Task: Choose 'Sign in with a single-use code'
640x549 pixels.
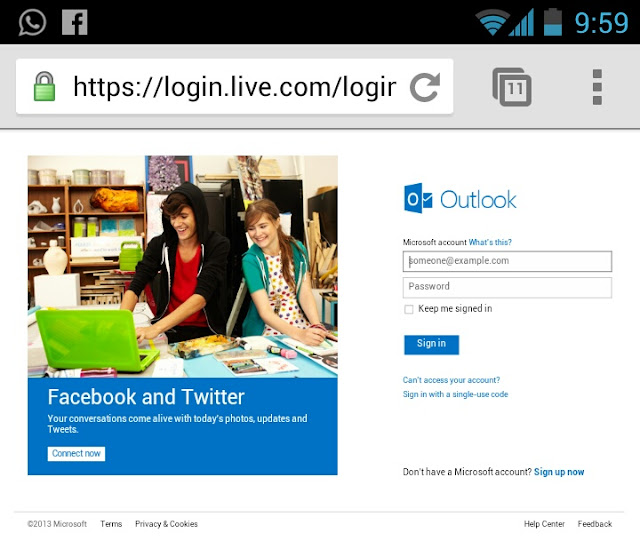Action: point(456,394)
